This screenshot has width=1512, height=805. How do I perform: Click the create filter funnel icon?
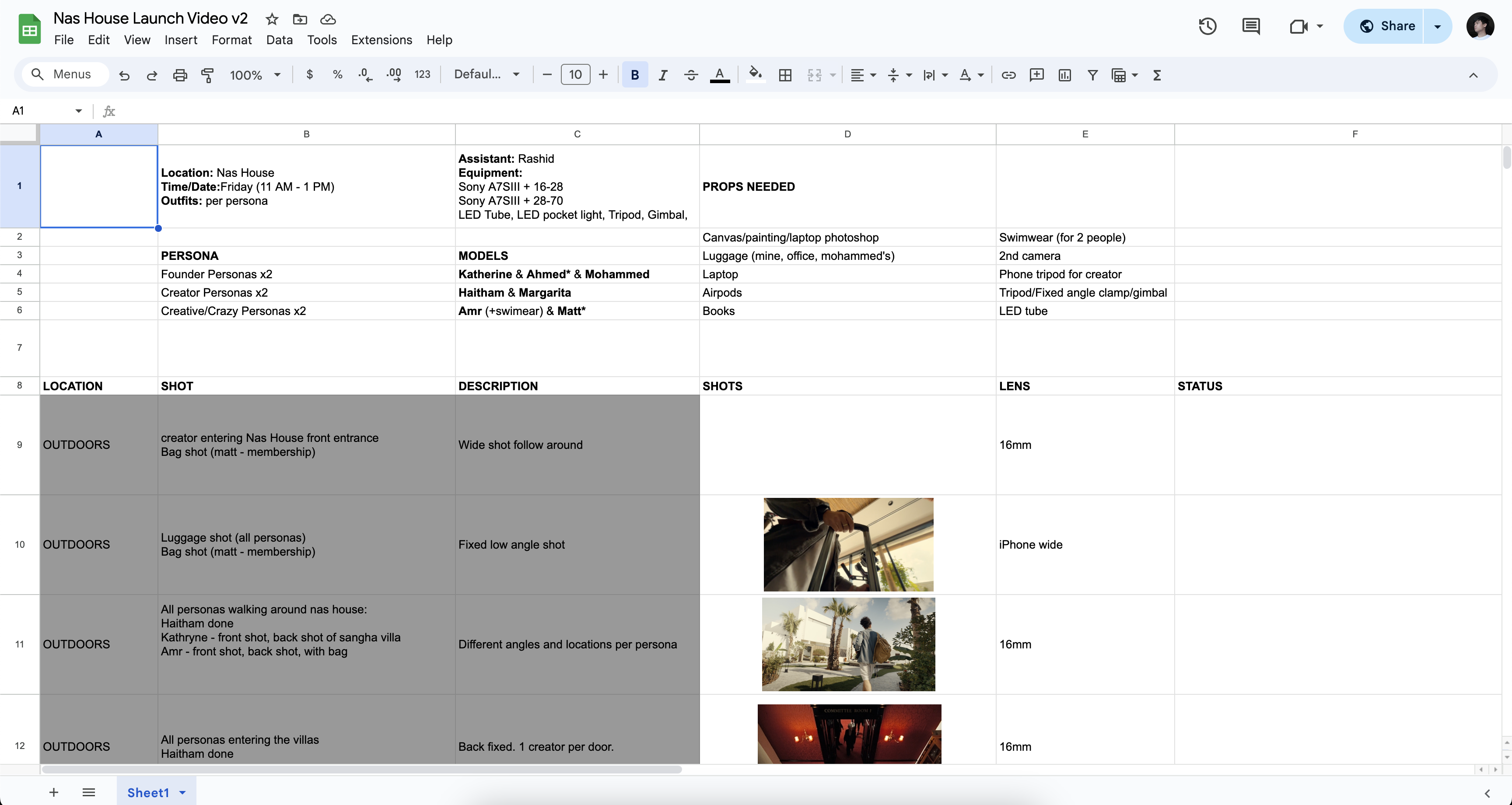(1092, 75)
